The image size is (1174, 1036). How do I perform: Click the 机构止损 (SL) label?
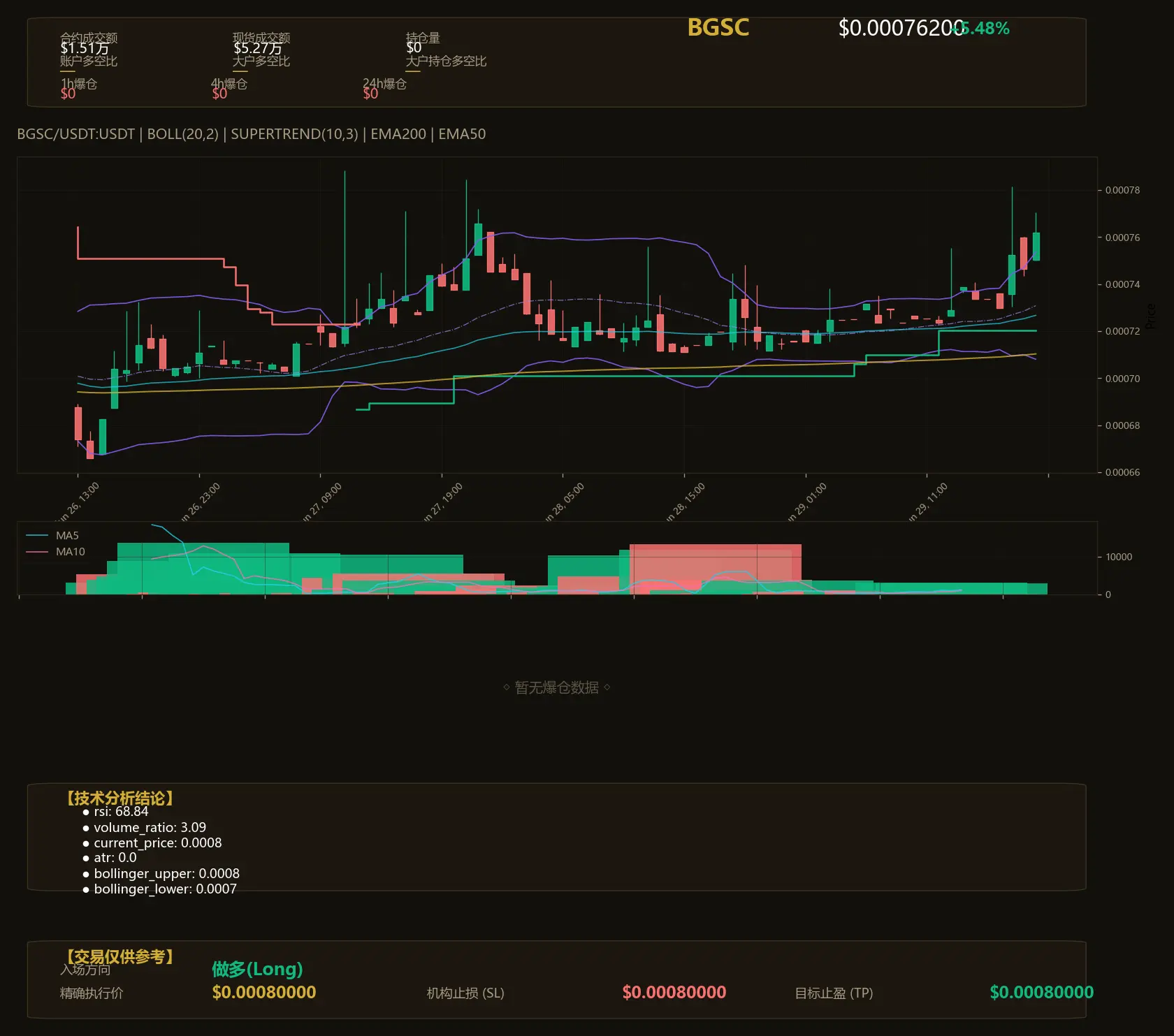point(465,993)
